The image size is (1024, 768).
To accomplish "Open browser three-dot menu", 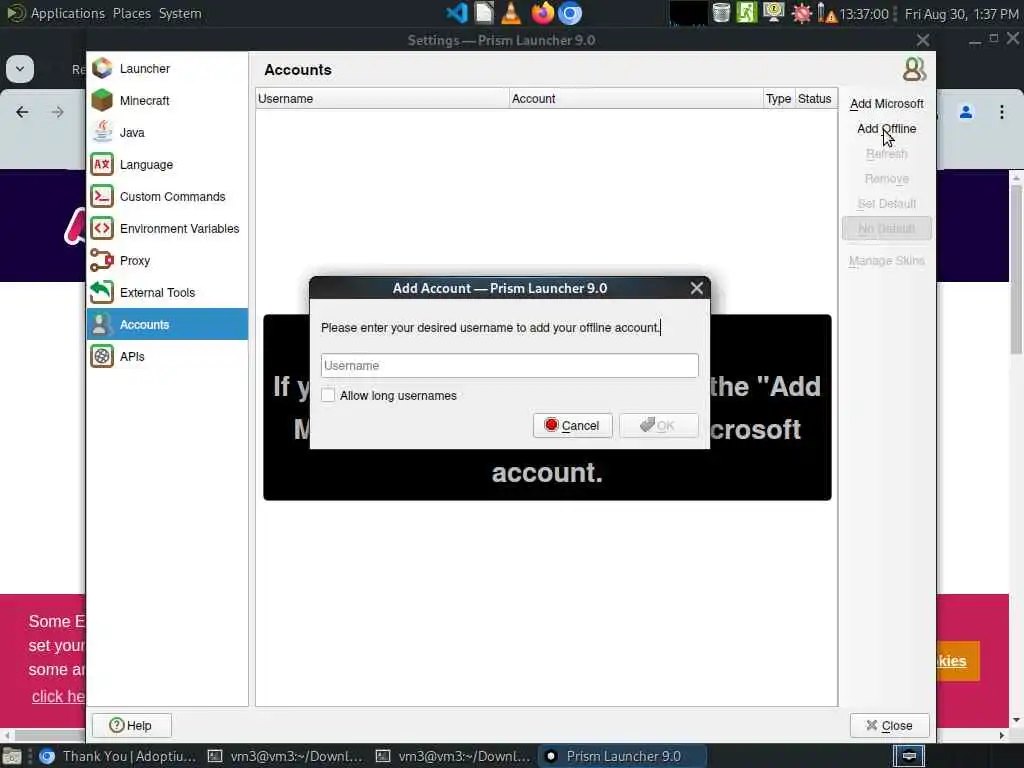I will tap(1002, 112).
